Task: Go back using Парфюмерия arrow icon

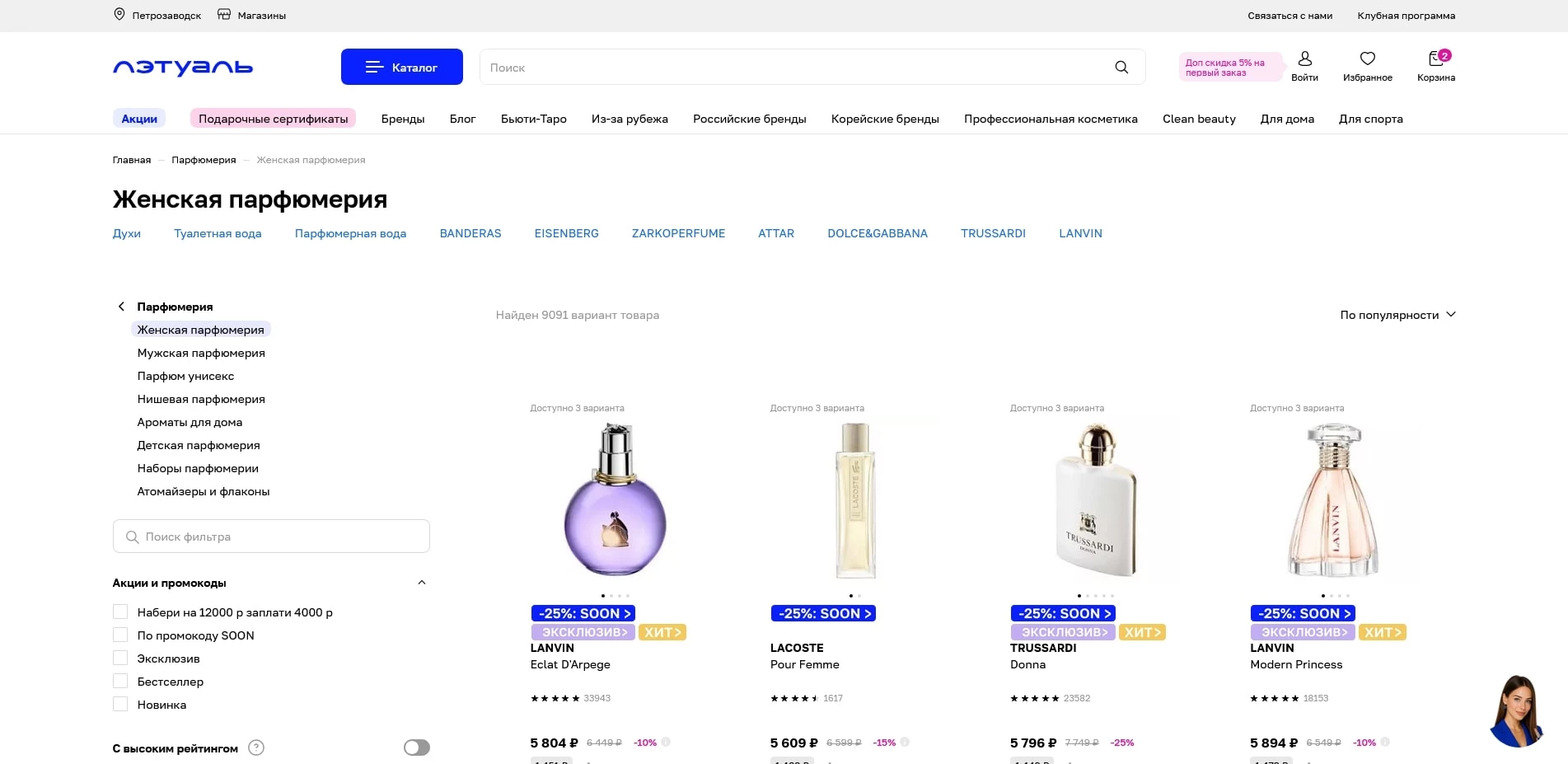Action: pos(122,307)
